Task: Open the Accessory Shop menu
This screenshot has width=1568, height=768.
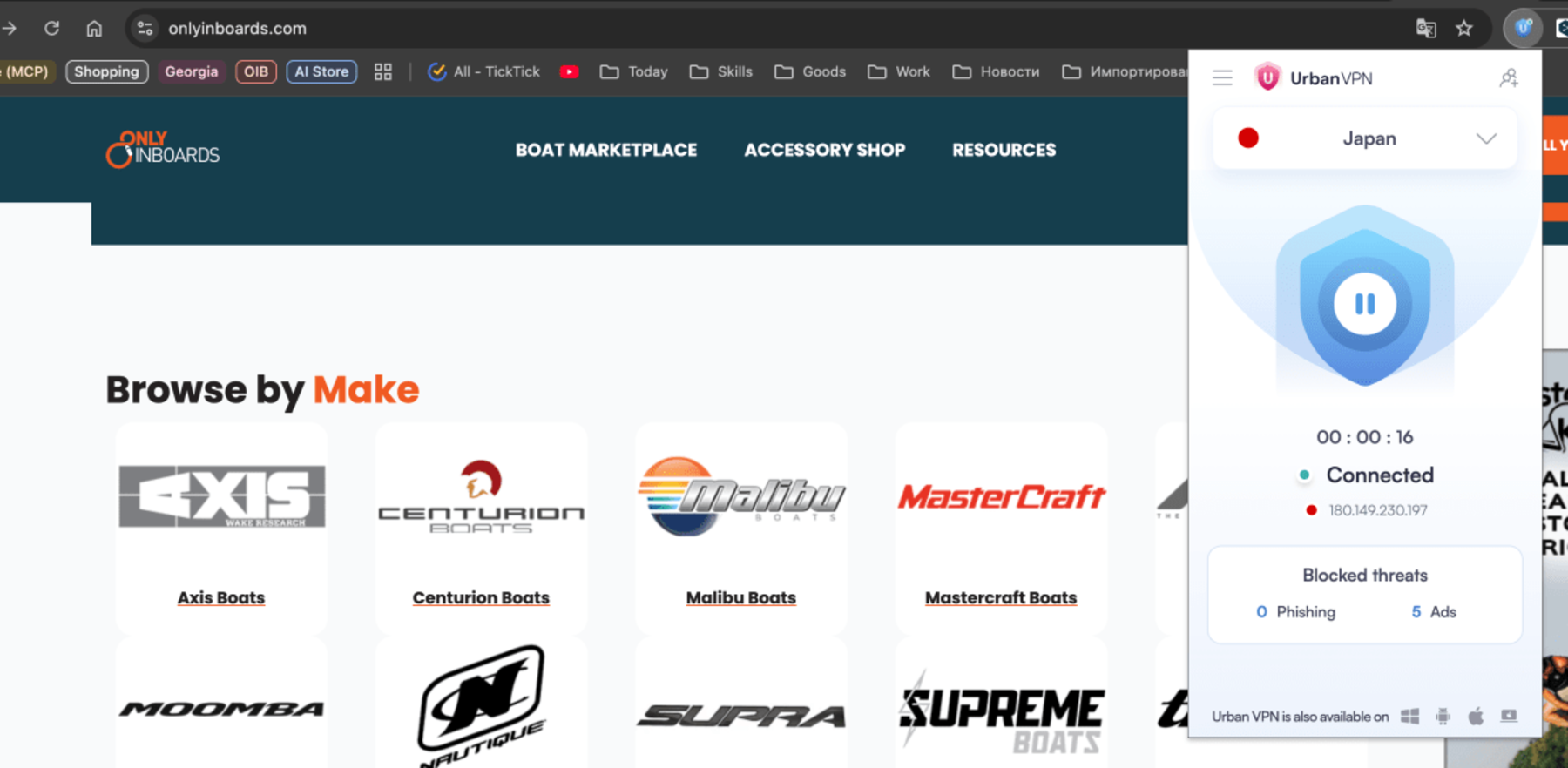Action: (x=825, y=150)
